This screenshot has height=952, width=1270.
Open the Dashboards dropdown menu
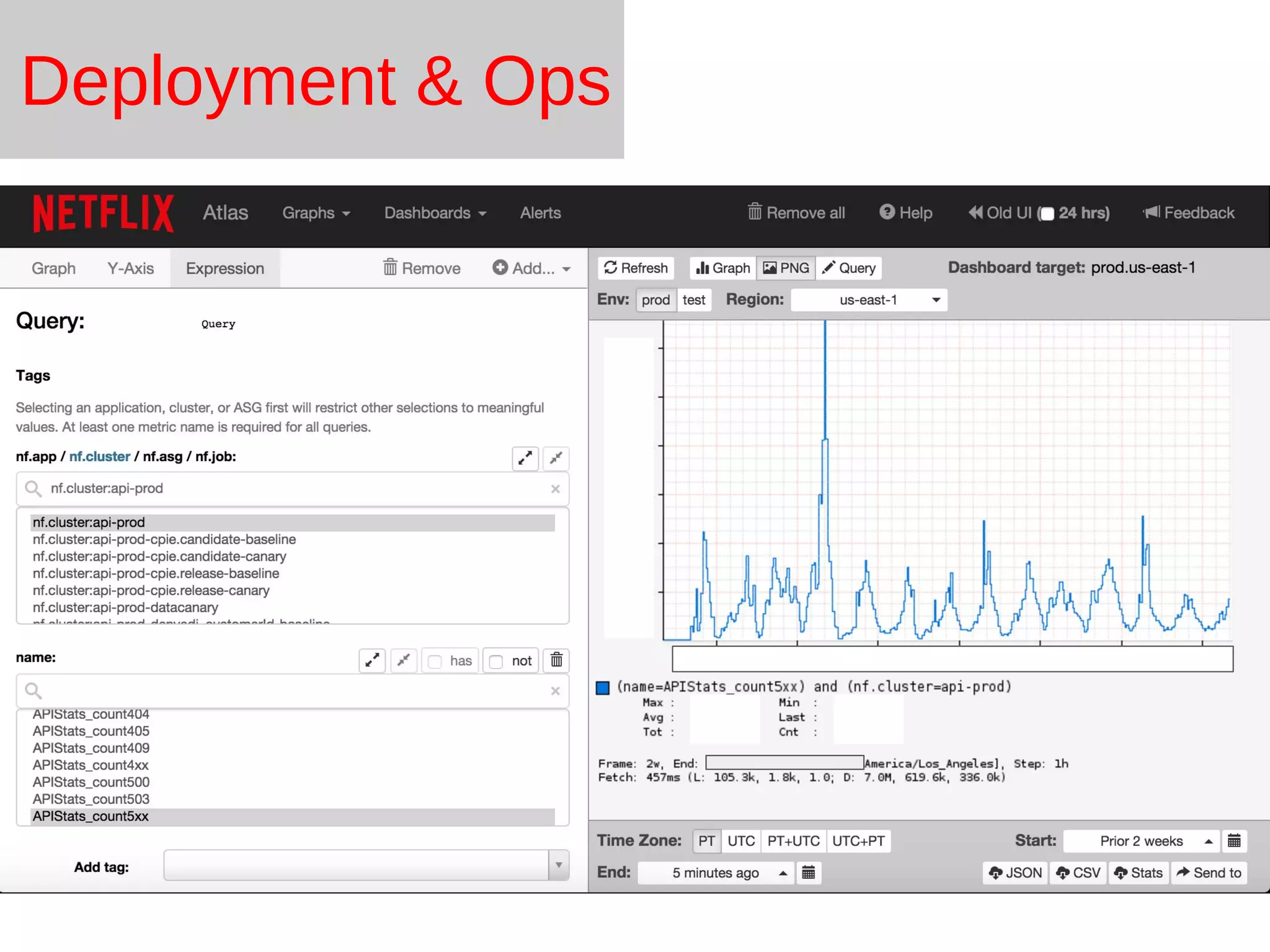435,213
